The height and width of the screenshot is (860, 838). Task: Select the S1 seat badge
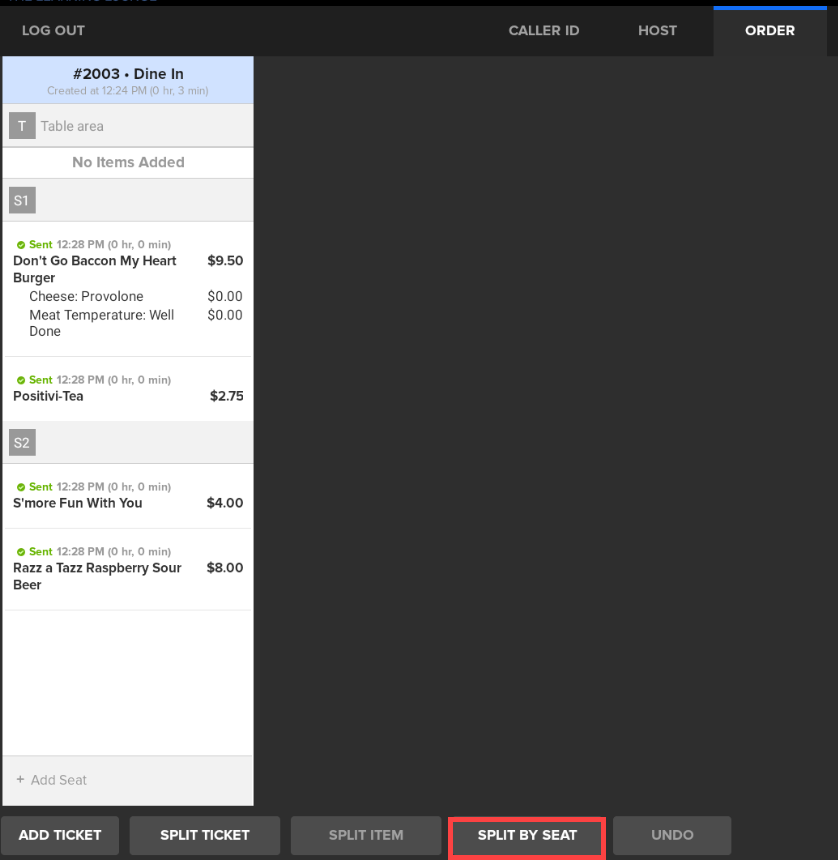tap(22, 200)
